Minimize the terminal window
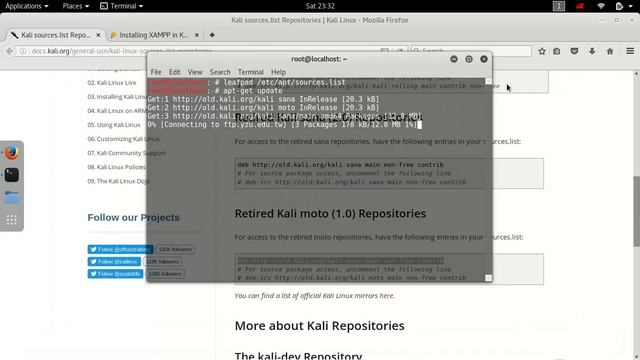Screen dimensions: 640x360 [453, 59]
